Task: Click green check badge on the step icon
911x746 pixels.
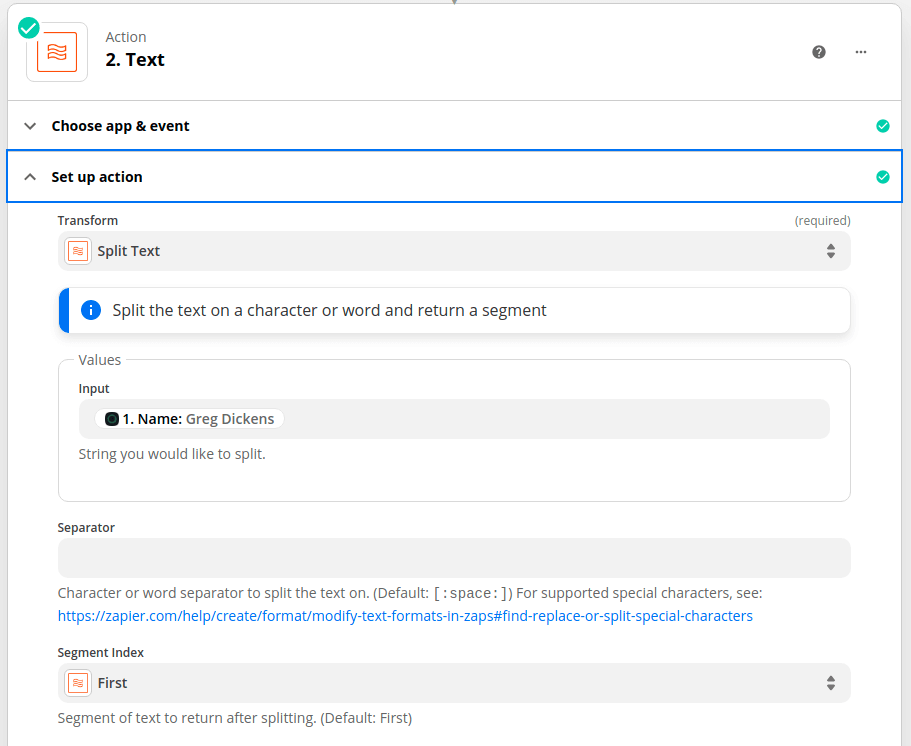Action: point(29,27)
